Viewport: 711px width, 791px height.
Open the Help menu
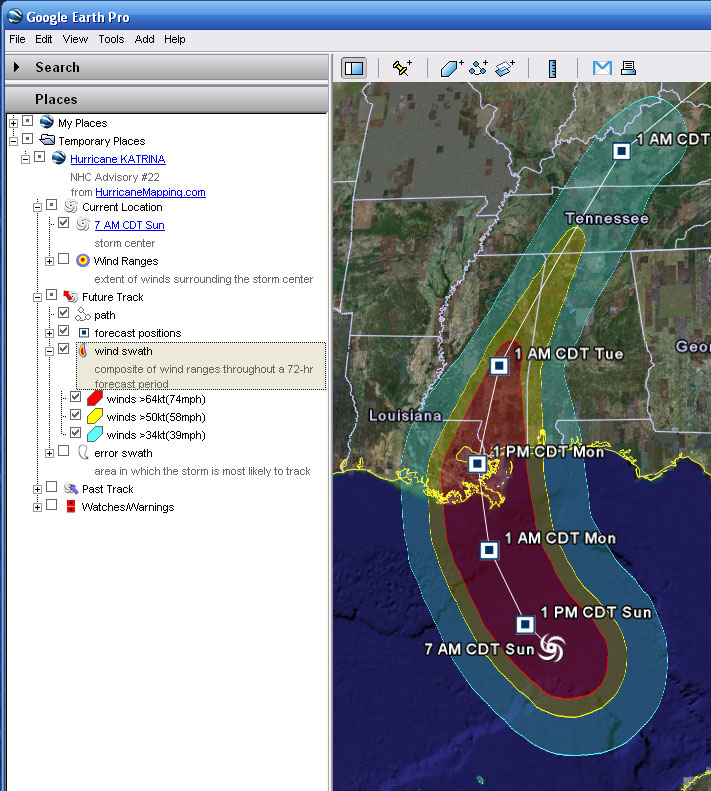pyautogui.click(x=175, y=39)
